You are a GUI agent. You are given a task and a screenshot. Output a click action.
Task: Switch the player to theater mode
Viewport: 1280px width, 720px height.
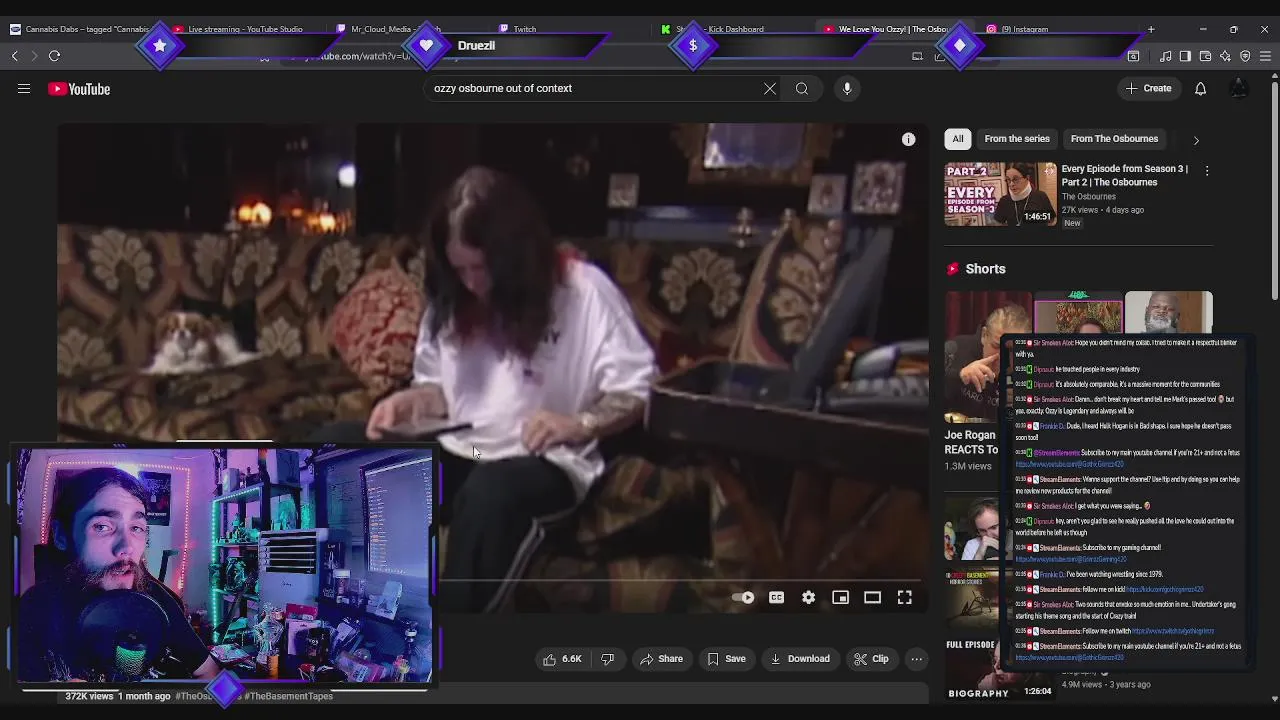[872, 598]
